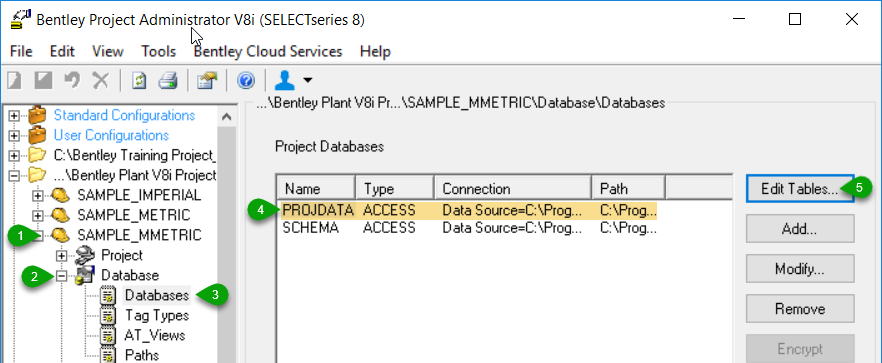The height and width of the screenshot is (363, 882).
Task: Click the Modify button
Action: [800, 269]
